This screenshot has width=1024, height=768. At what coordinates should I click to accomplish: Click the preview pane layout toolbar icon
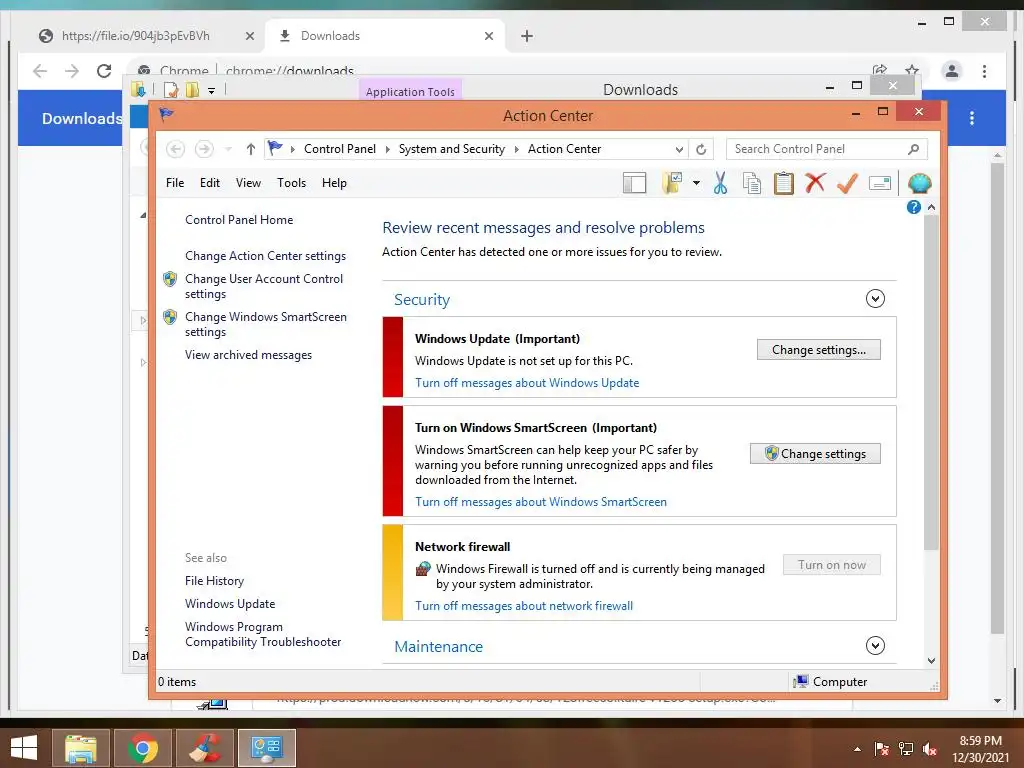pos(634,184)
